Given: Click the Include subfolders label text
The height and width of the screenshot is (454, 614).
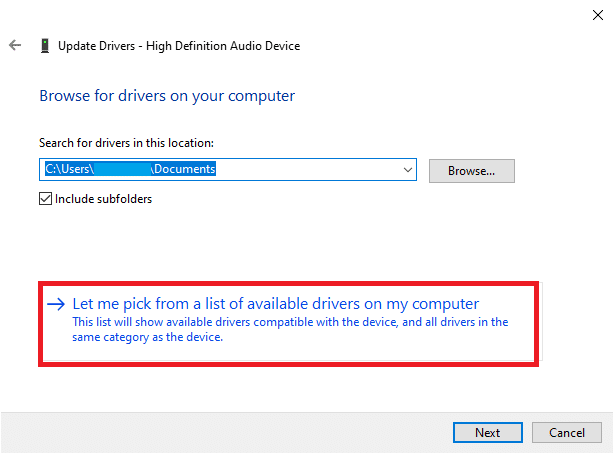Looking at the screenshot, I should (x=104, y=198).
